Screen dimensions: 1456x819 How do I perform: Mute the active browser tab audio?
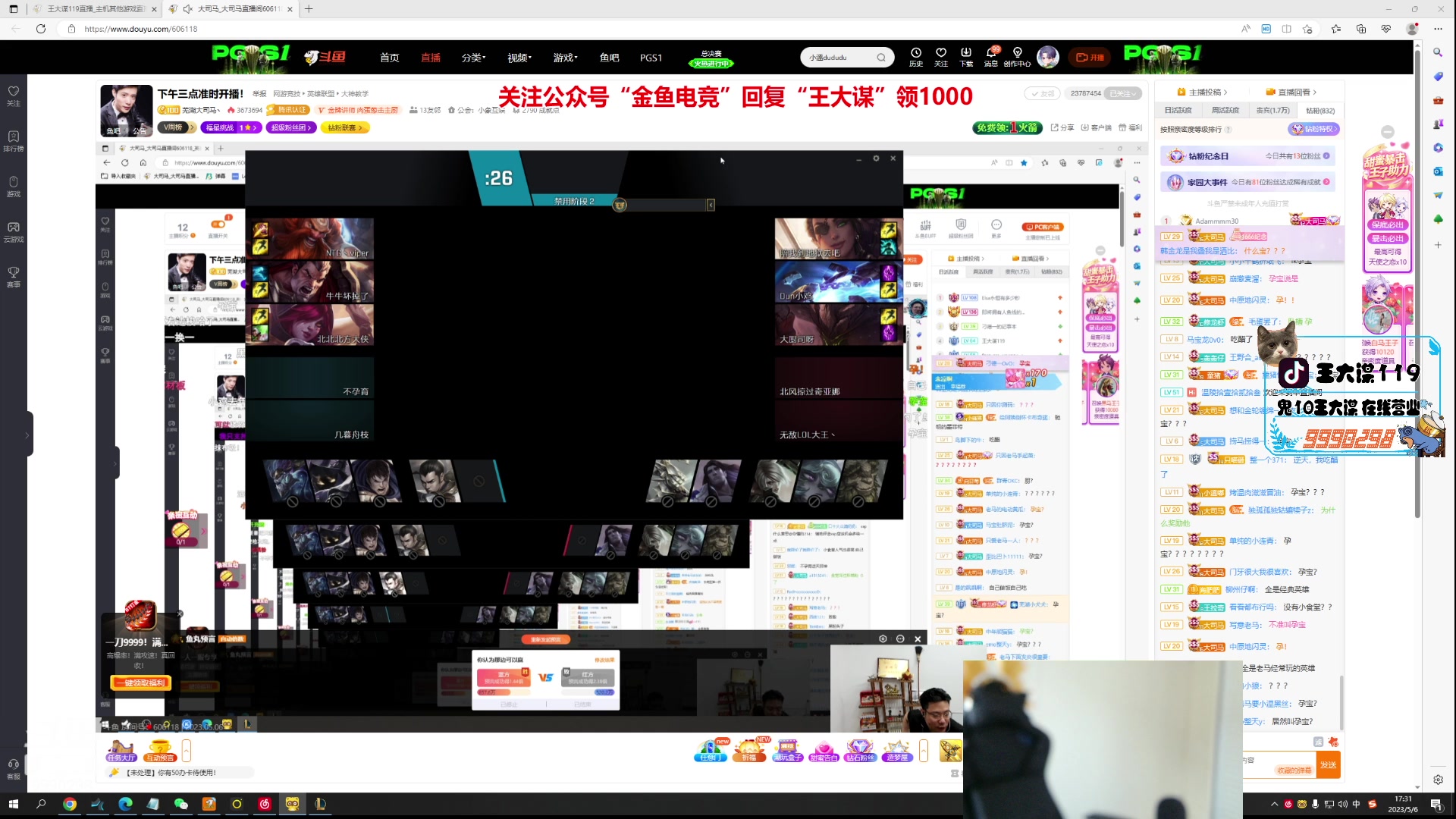click(188, 9)
